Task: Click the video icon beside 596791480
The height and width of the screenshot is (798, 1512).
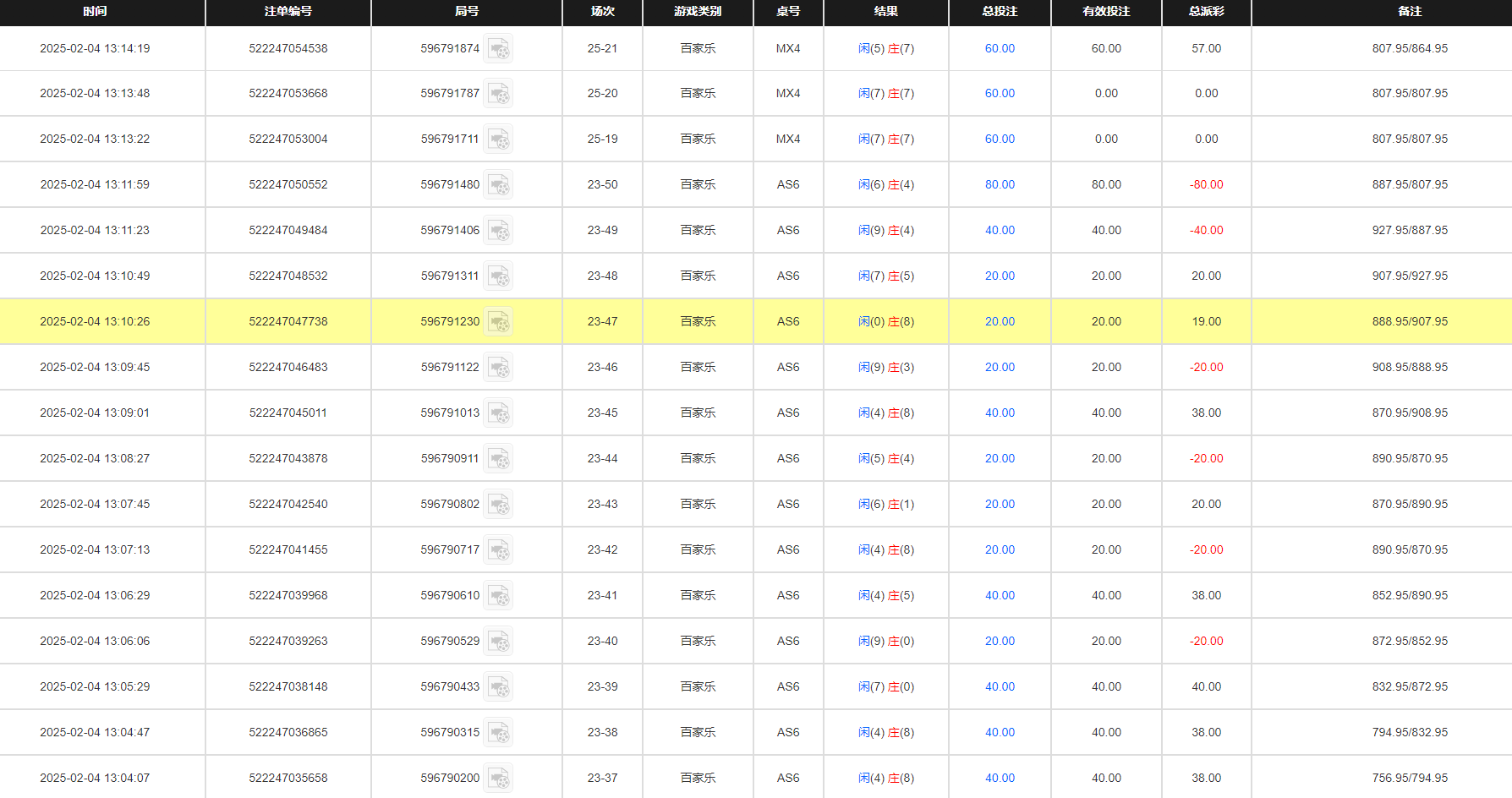Action: pos(498,185)
